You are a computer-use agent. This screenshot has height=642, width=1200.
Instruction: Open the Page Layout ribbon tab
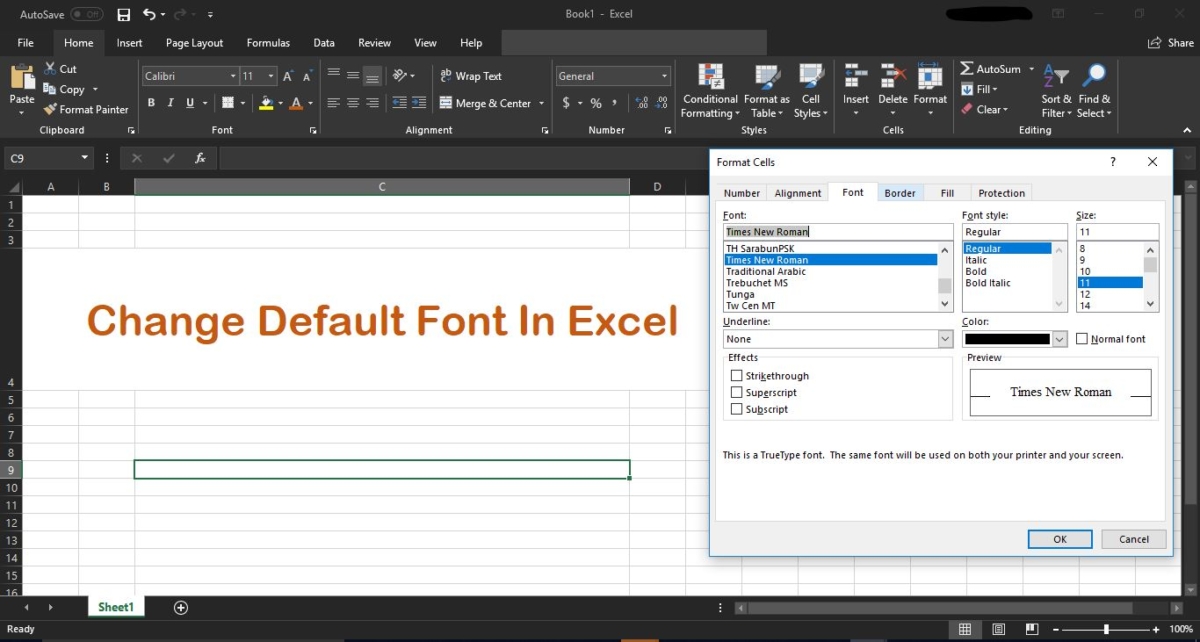(194, 42)
